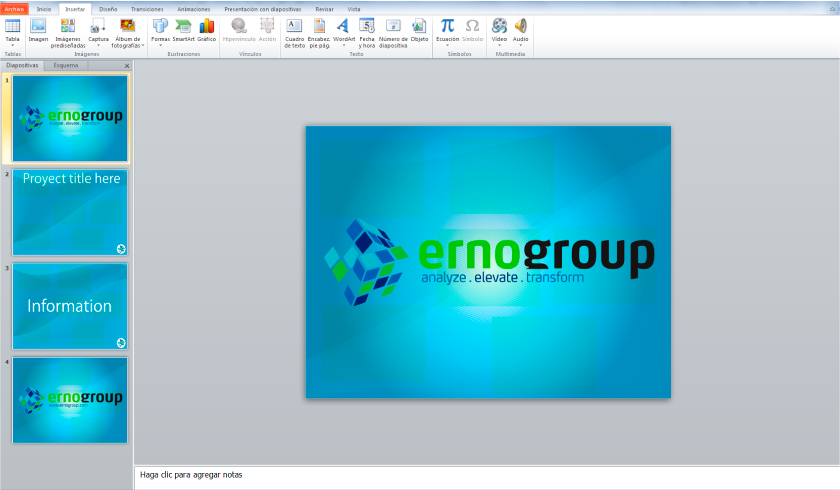Select the Insertar tab
This screenshot has height=490, width=840.
point(75,9)
